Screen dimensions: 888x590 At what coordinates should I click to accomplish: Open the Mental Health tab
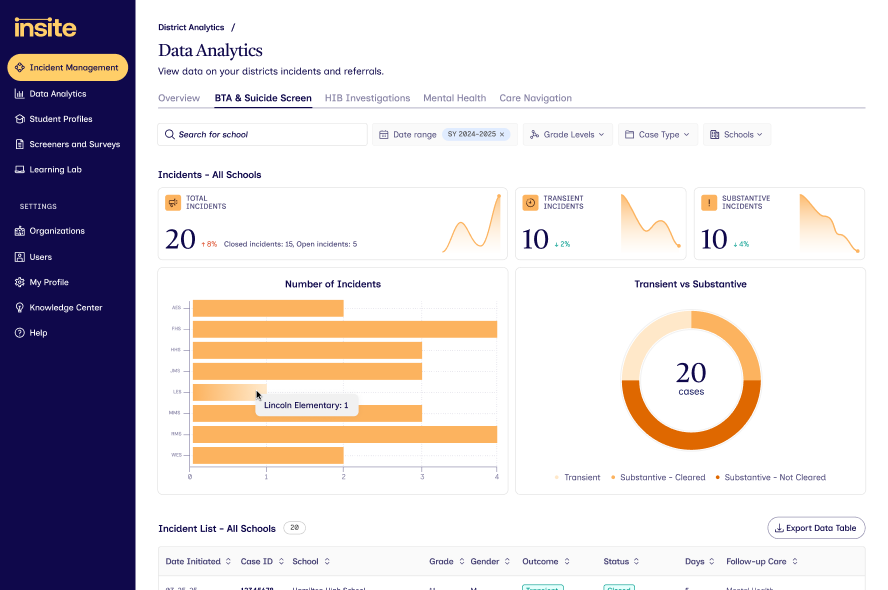[454, 98]
